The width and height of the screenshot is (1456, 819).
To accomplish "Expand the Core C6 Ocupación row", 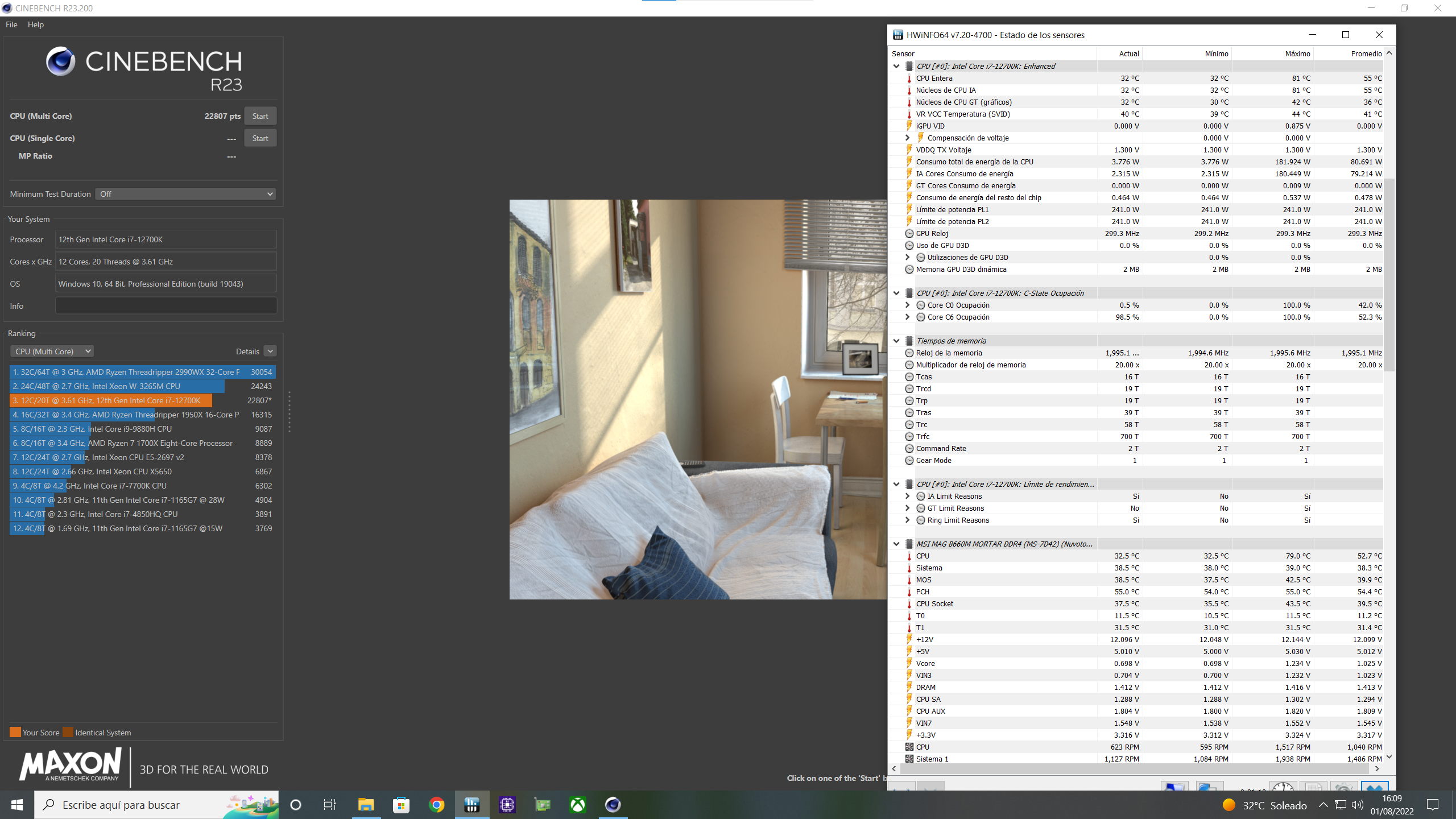I will click(908, 317).
